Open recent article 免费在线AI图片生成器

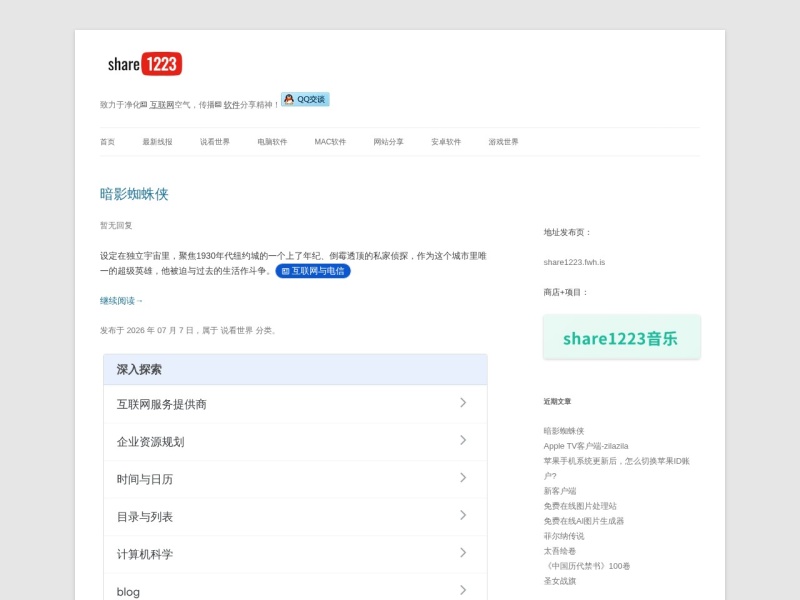tap(584, 521)
